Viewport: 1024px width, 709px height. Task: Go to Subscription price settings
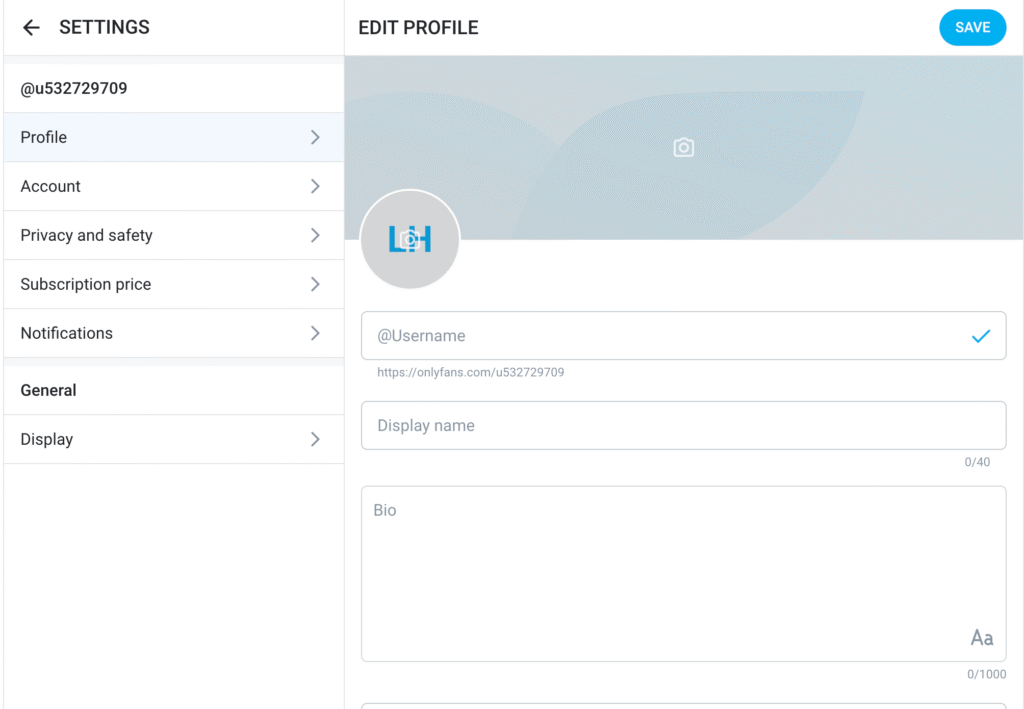tap(86, 284)
